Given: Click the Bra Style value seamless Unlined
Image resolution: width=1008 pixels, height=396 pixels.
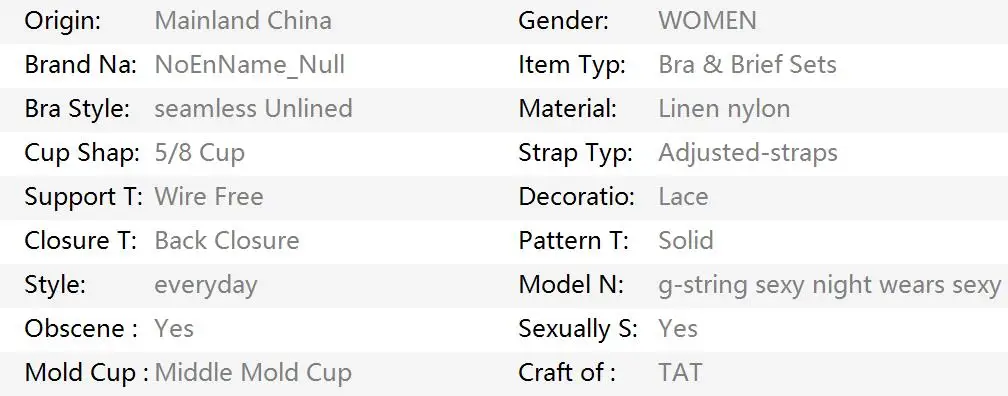Looking at the screenshot, I should point(253,108).
